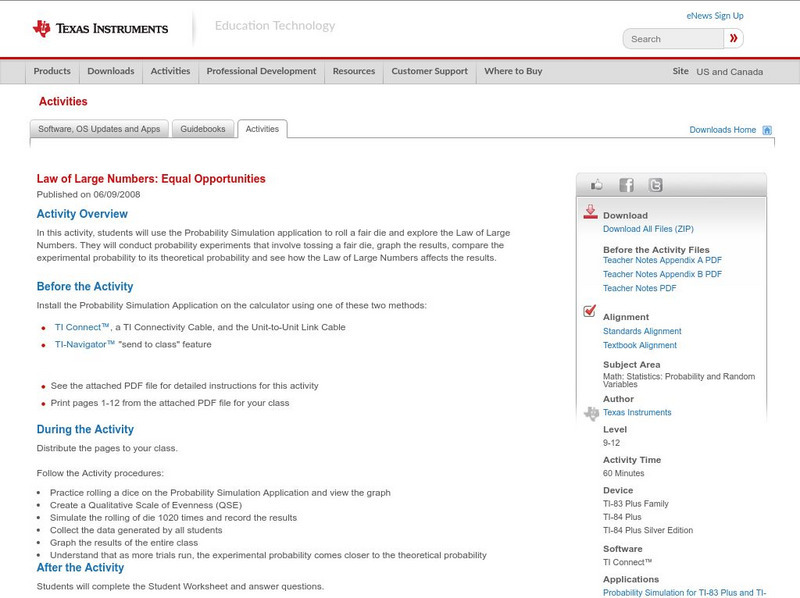800x598 pixels.
Task: Click the '9-12' level value
Action: 611,443
